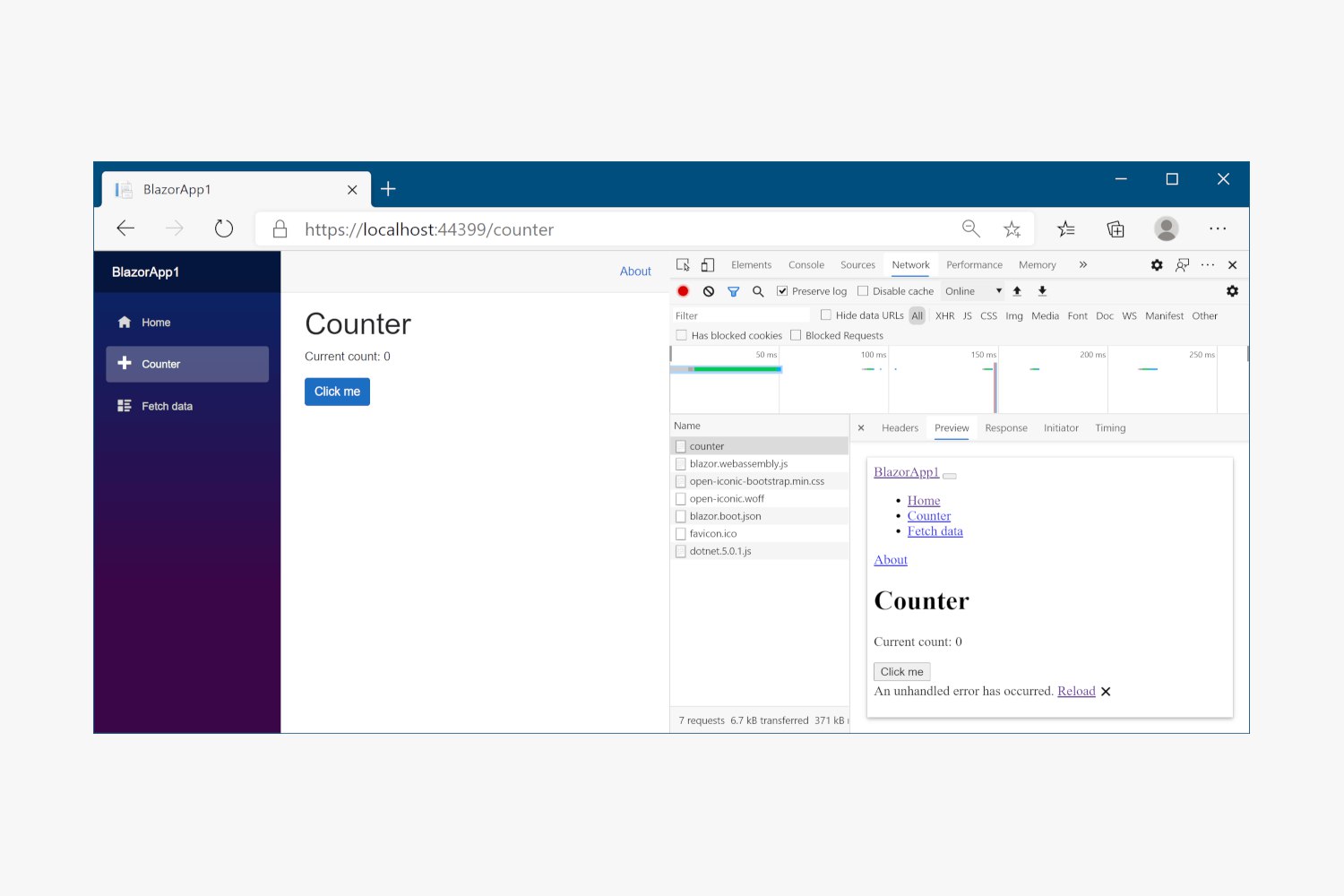Open the Timing tab of the request

[x=1110, y=428]
